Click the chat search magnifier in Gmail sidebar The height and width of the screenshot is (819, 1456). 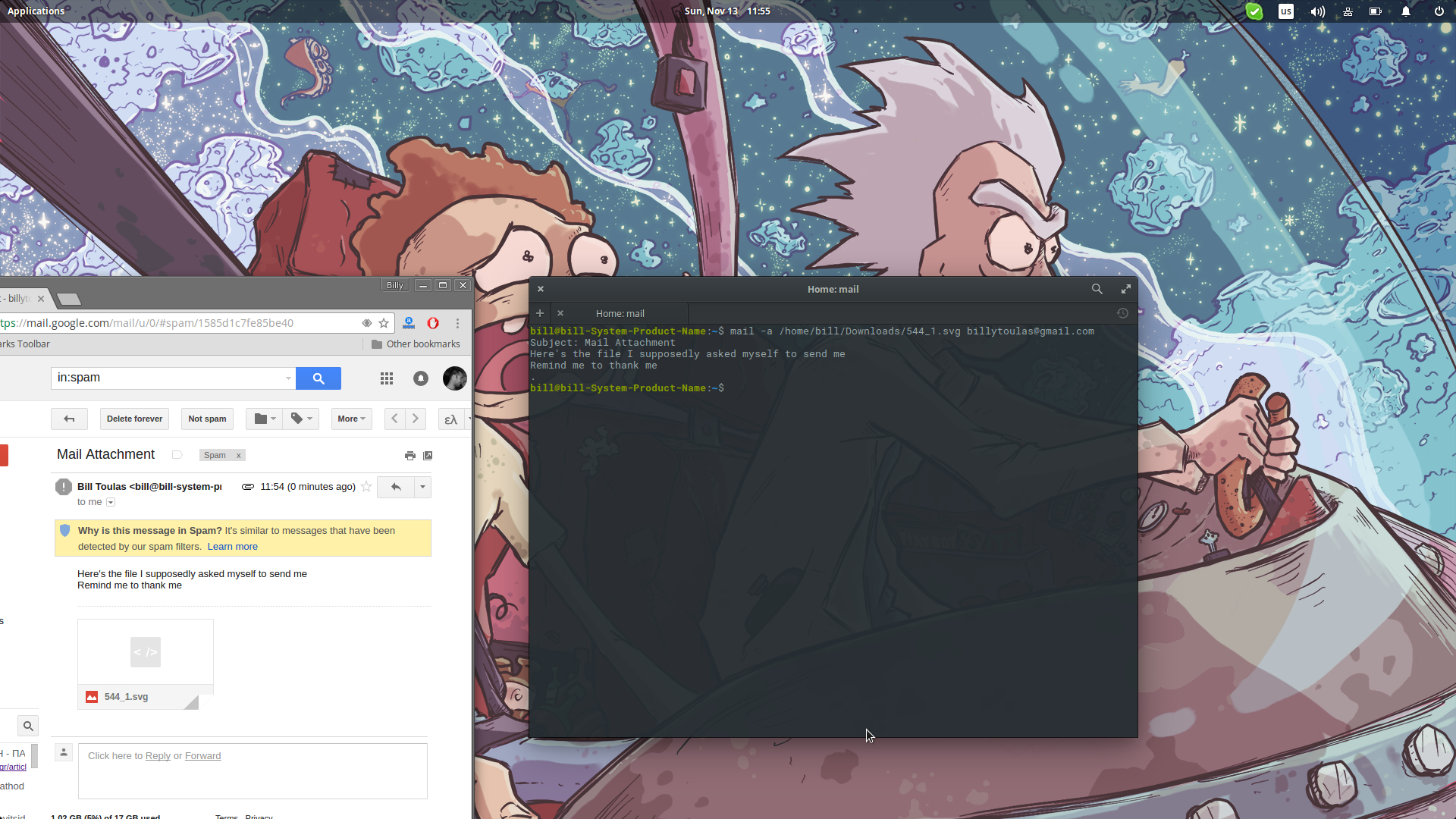click(28, 726)
